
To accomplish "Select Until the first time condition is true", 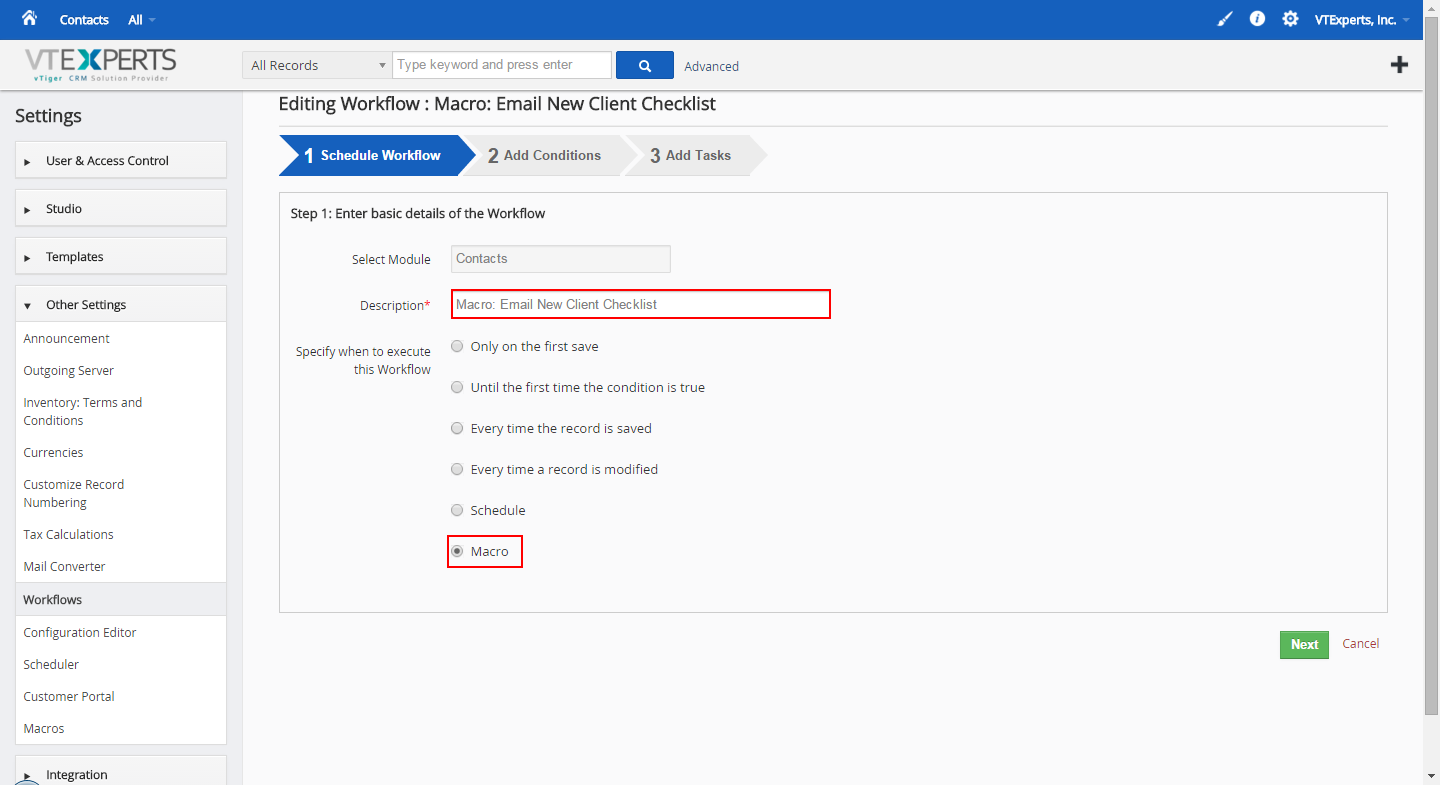I will click(457, 387).
